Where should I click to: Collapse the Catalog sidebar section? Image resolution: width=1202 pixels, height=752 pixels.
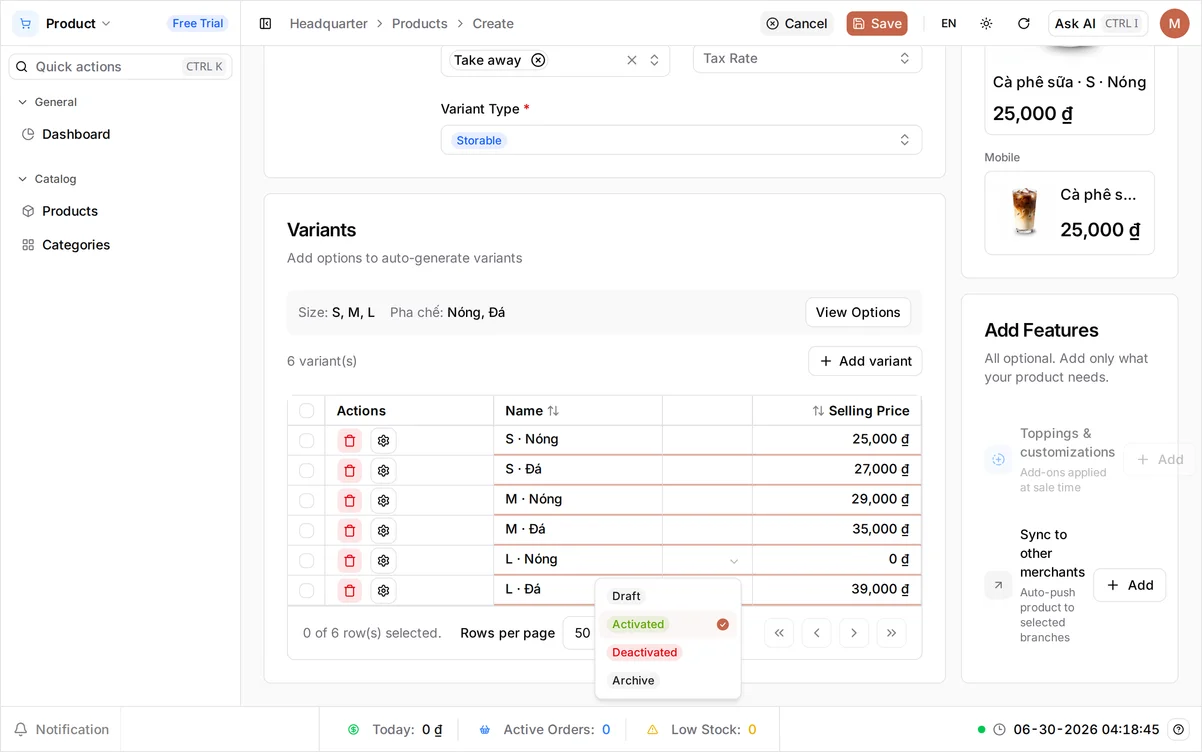pyautogui.click(x=47, y=179)
